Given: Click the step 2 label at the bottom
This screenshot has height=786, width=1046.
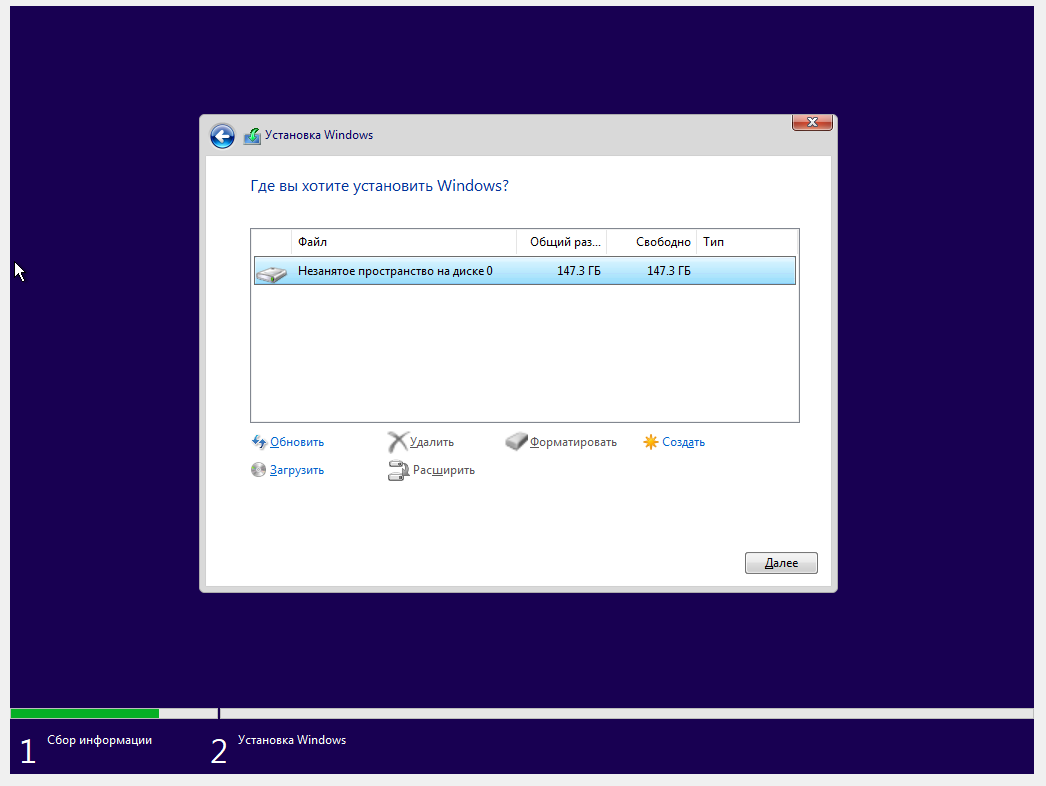Looking at the screenshot, I should tap(292, 740).
